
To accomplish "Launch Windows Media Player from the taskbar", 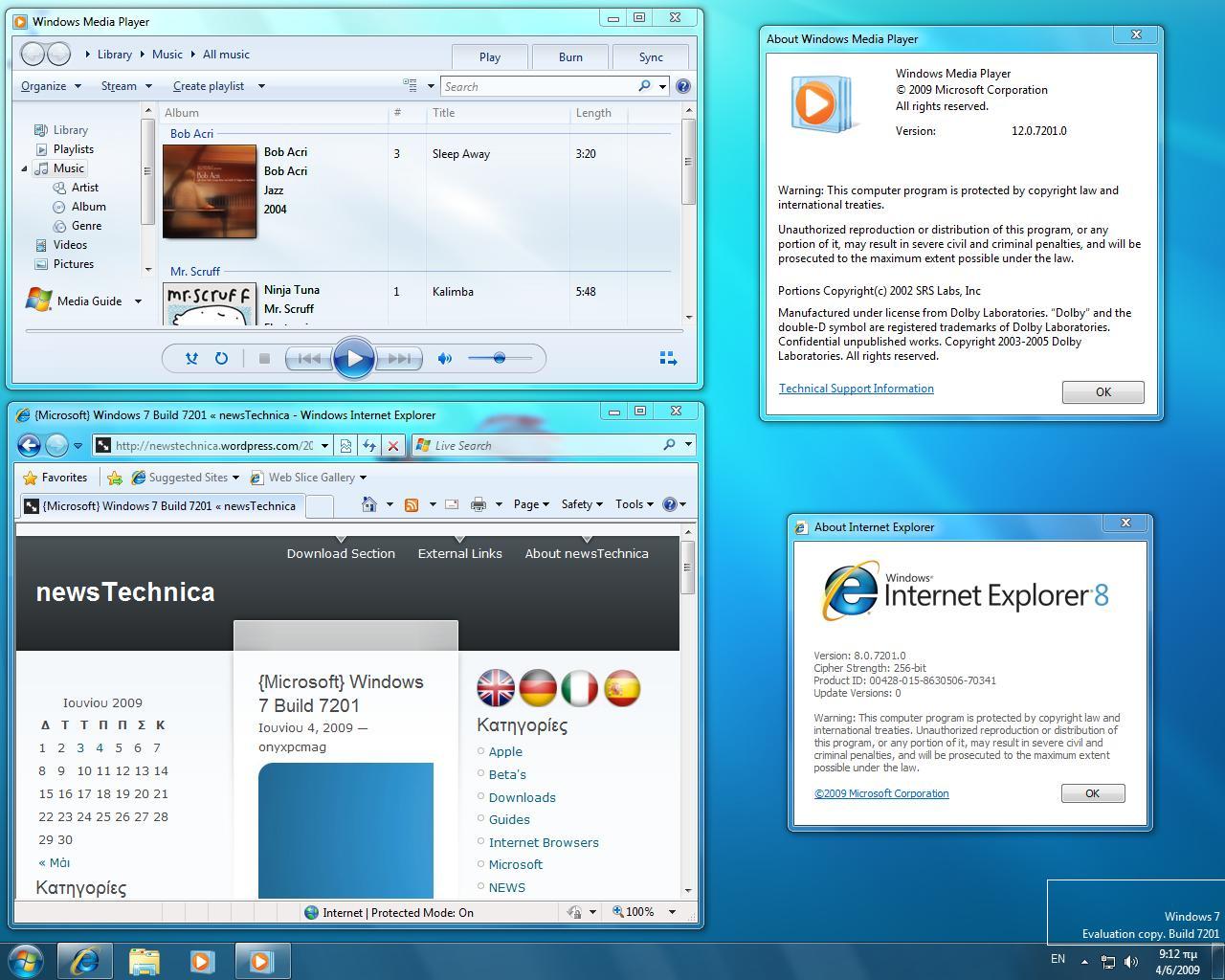I will click(202, 960).
